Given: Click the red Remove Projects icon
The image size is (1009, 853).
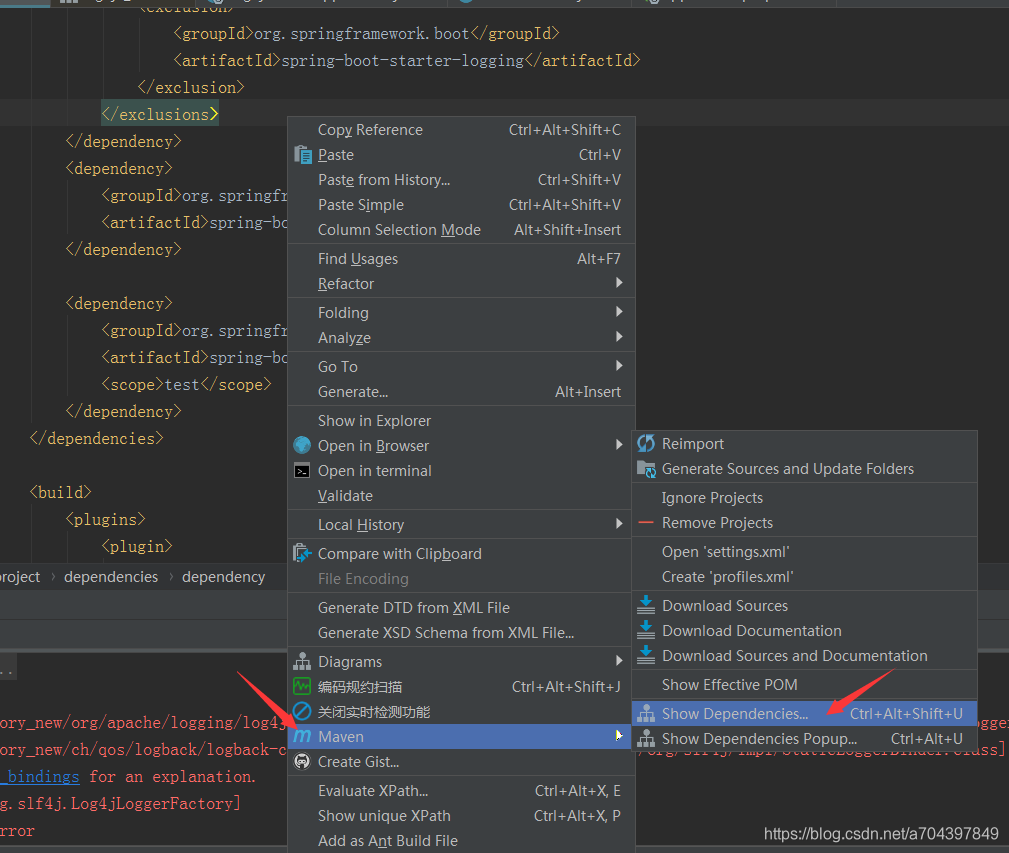Looking at the screenshot, I should tap(646, 522).
